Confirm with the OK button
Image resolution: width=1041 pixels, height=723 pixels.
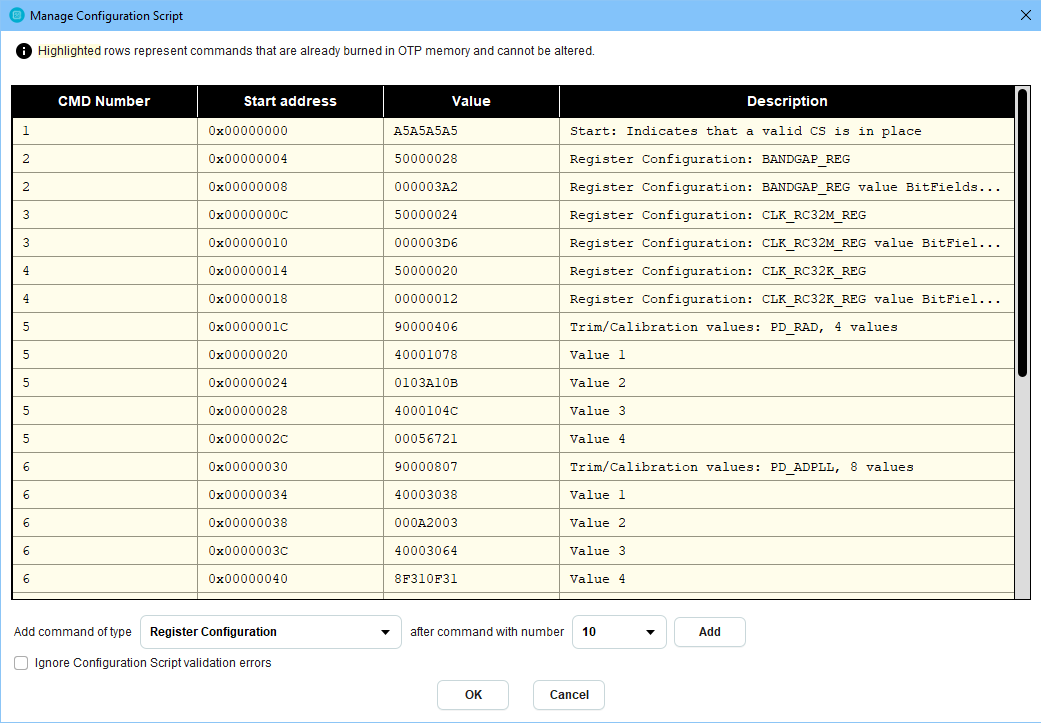tap(473, 694)
